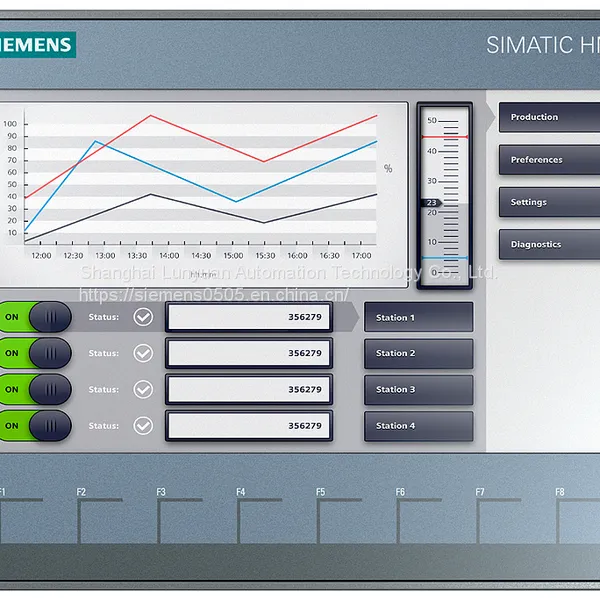Select the Station 4 value field 356279

(249, 426)
